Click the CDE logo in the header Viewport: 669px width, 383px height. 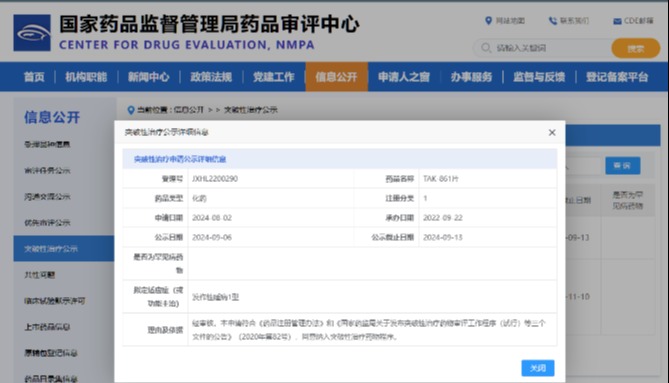point(32,33)
